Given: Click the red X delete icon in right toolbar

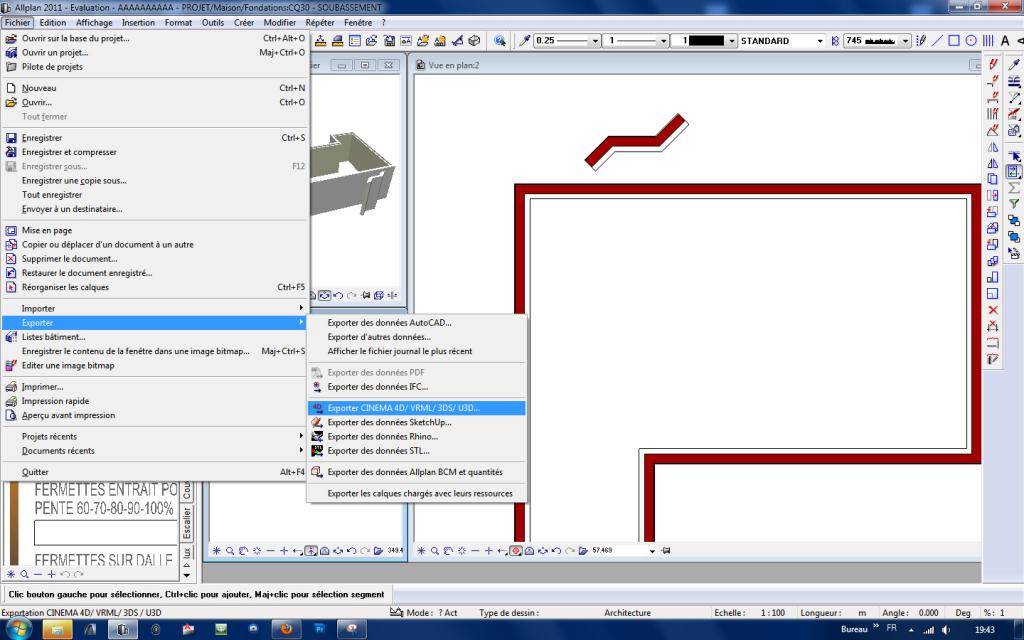Looking at the screenshot, I should coord(993,310).
